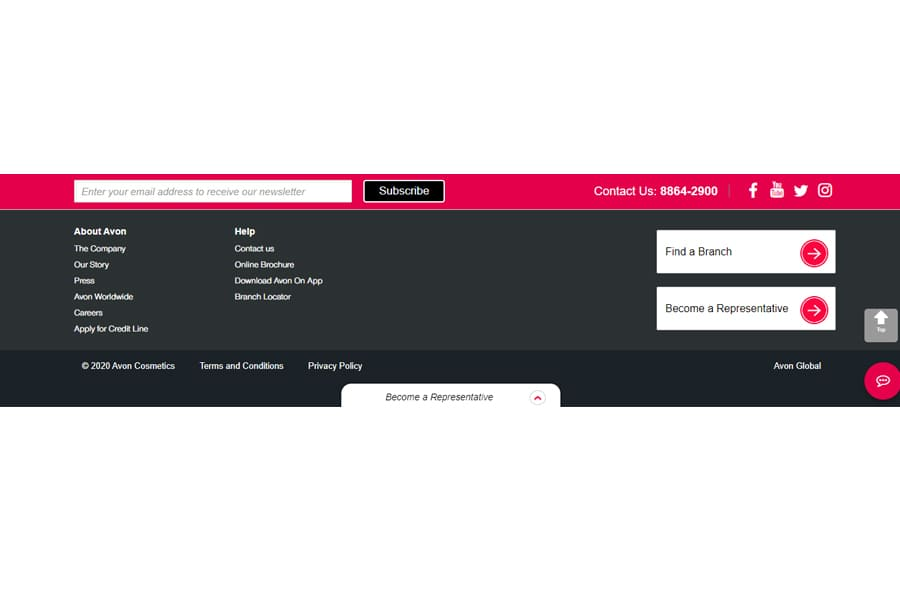The height and width of the screenshot is (600, 900).
Task: Go to Our Story page
Action: tap(92, 265)
